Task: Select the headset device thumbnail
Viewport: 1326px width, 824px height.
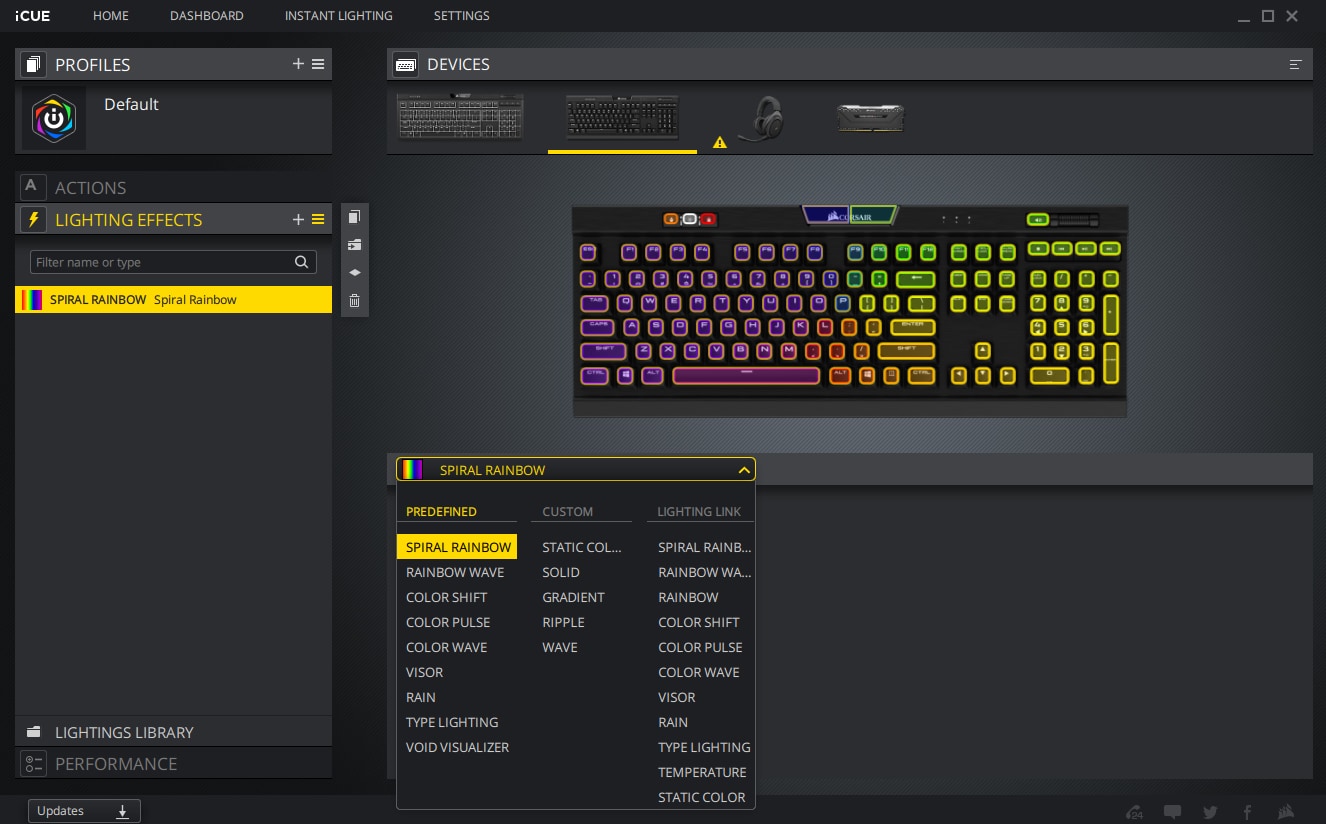Action: coord(762,119)
